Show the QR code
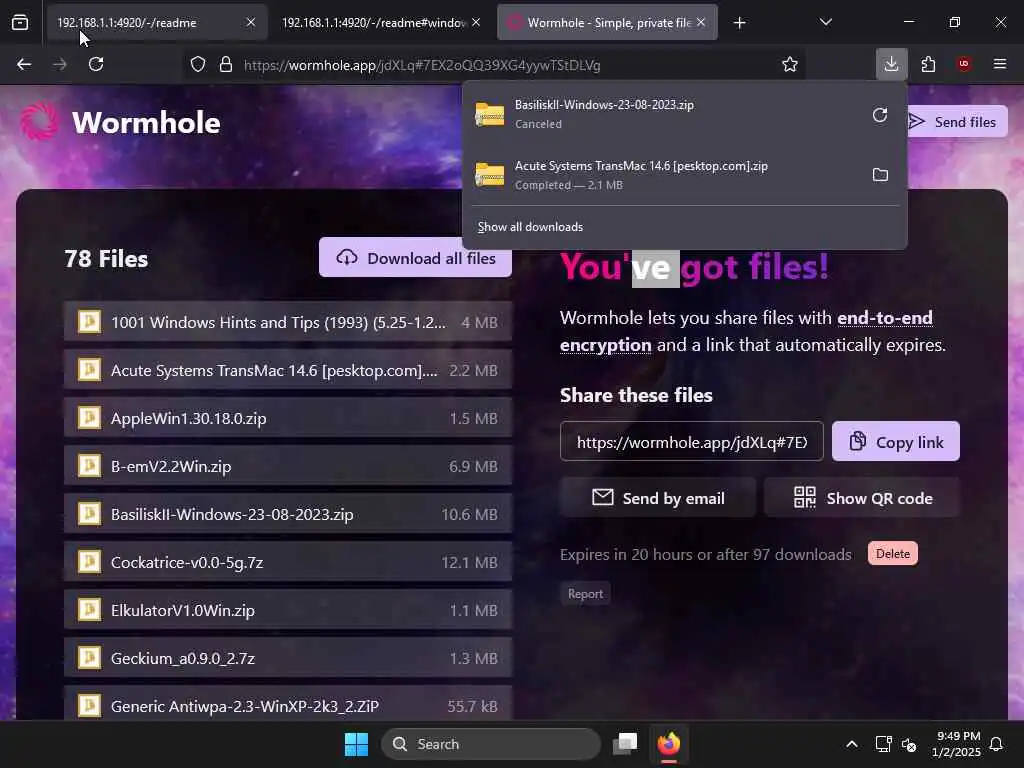 (x=861, y=498)
